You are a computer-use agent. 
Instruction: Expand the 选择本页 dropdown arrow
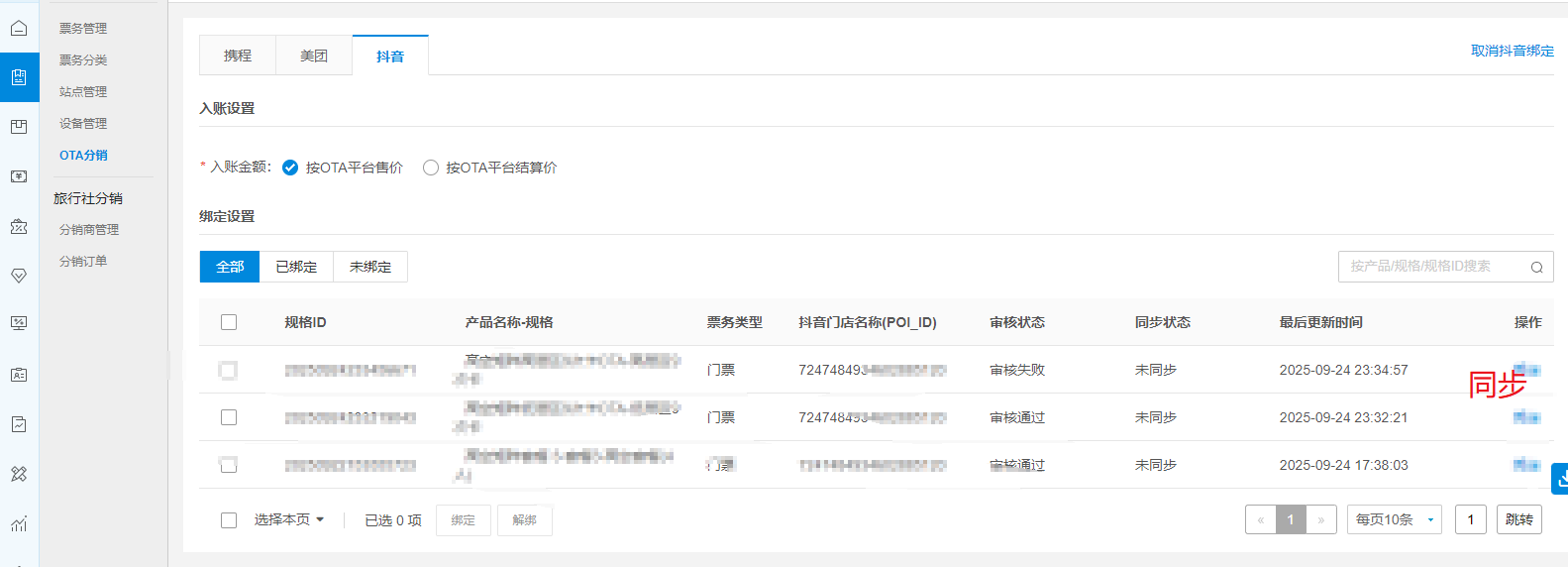[x=320, y=519]
